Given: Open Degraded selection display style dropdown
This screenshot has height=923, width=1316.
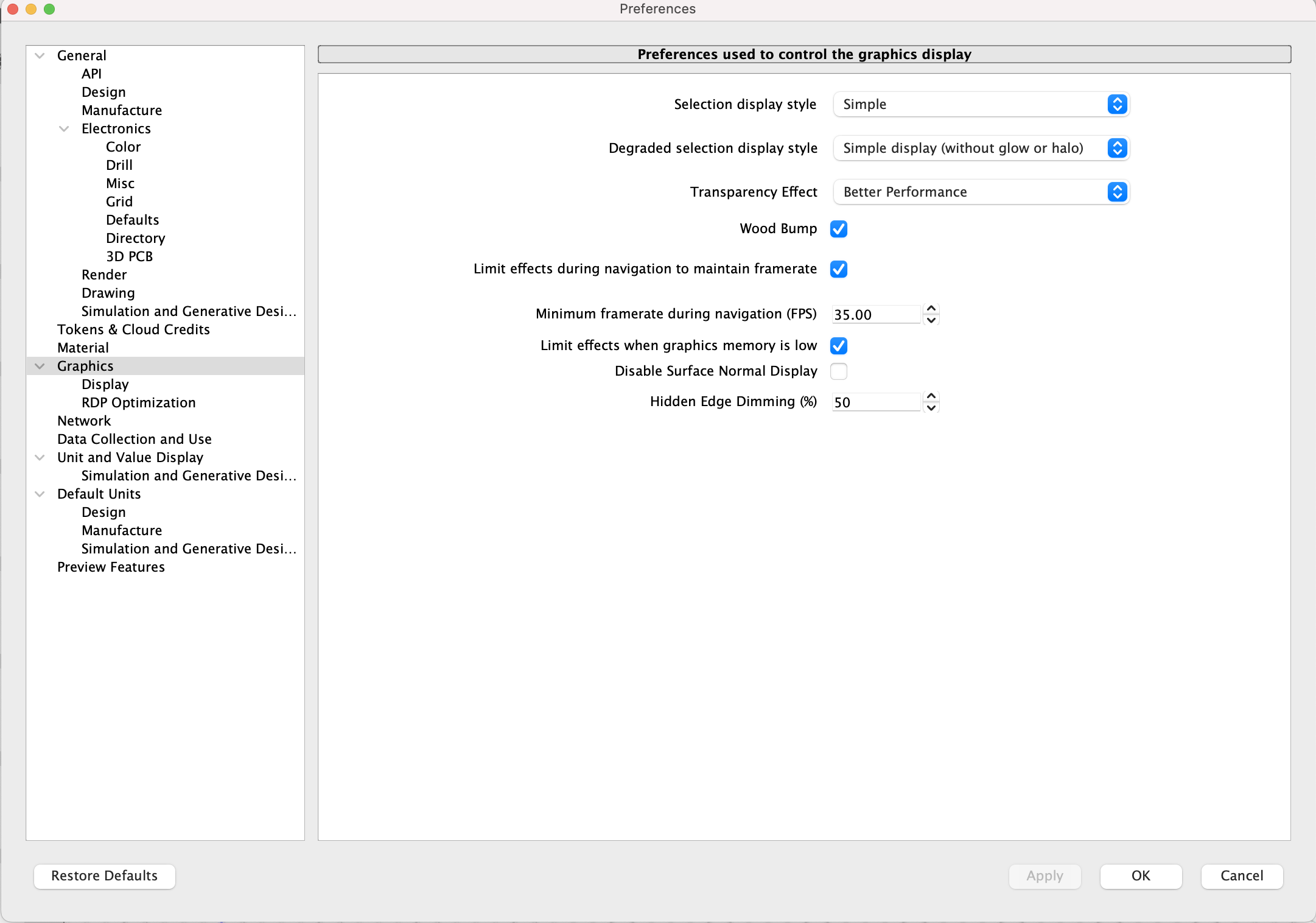Looking at the screenshot, I should (980, 148).
